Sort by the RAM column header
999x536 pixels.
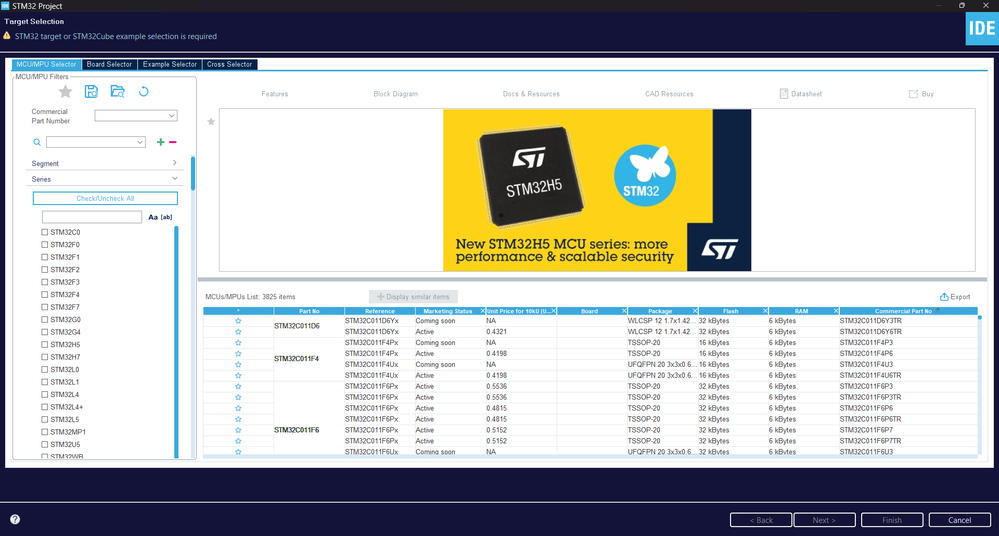pos(801,311)
